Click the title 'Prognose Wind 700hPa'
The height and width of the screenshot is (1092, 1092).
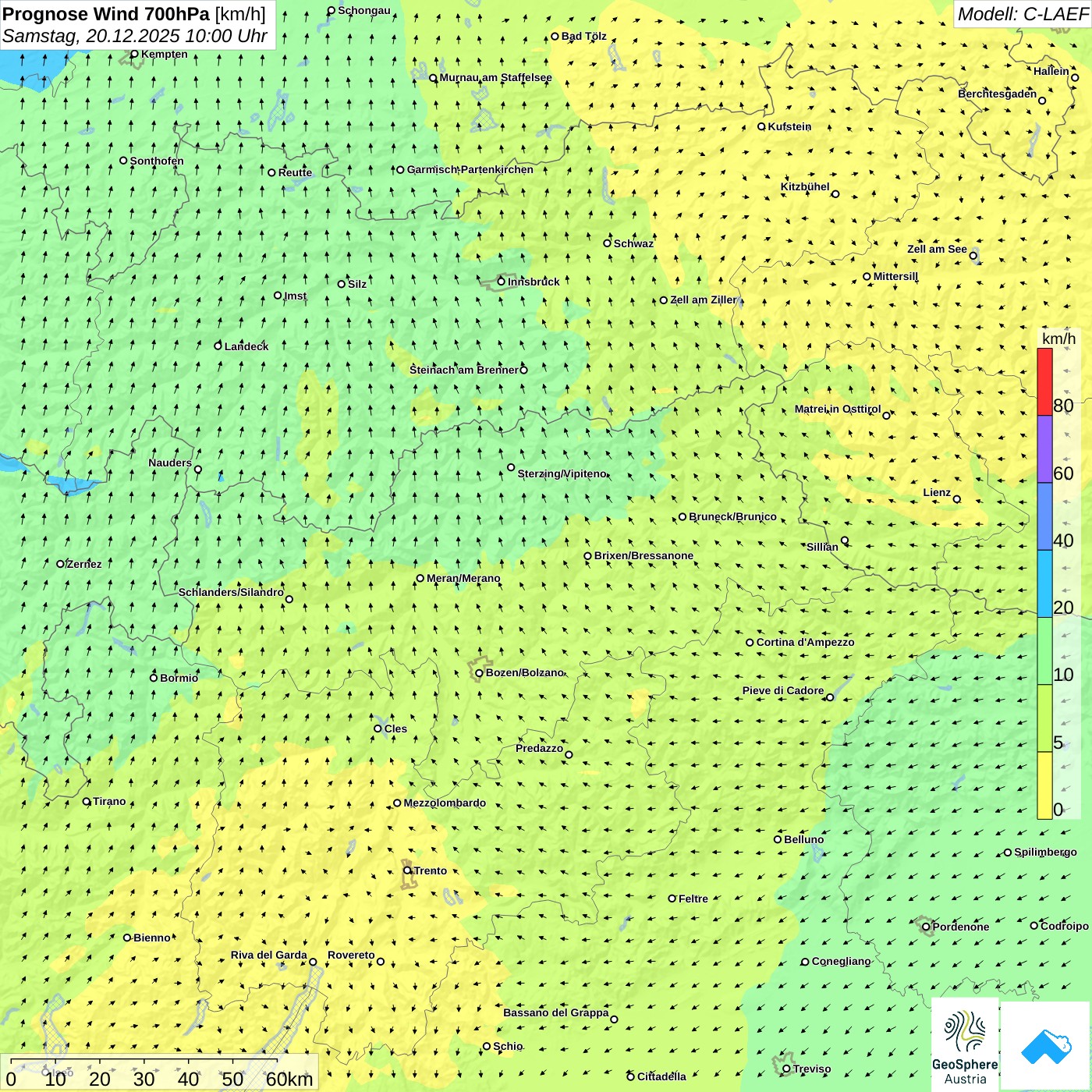coord(106,14)
